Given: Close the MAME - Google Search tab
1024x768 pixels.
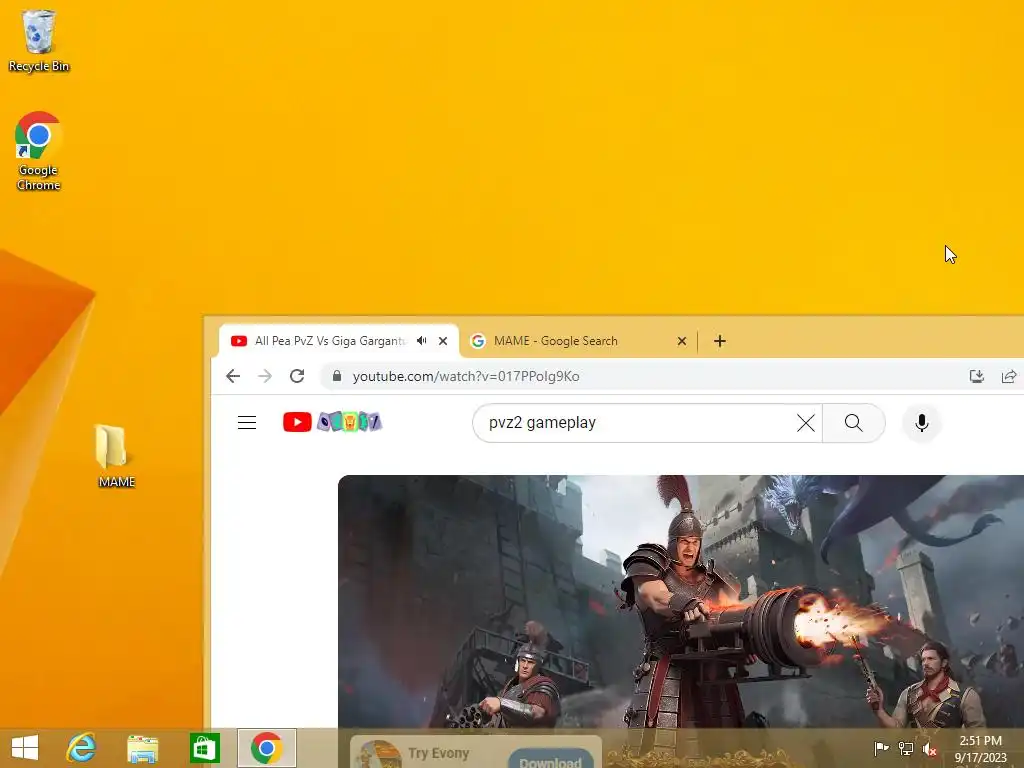Looking at the screenshot, I should 682,341.
